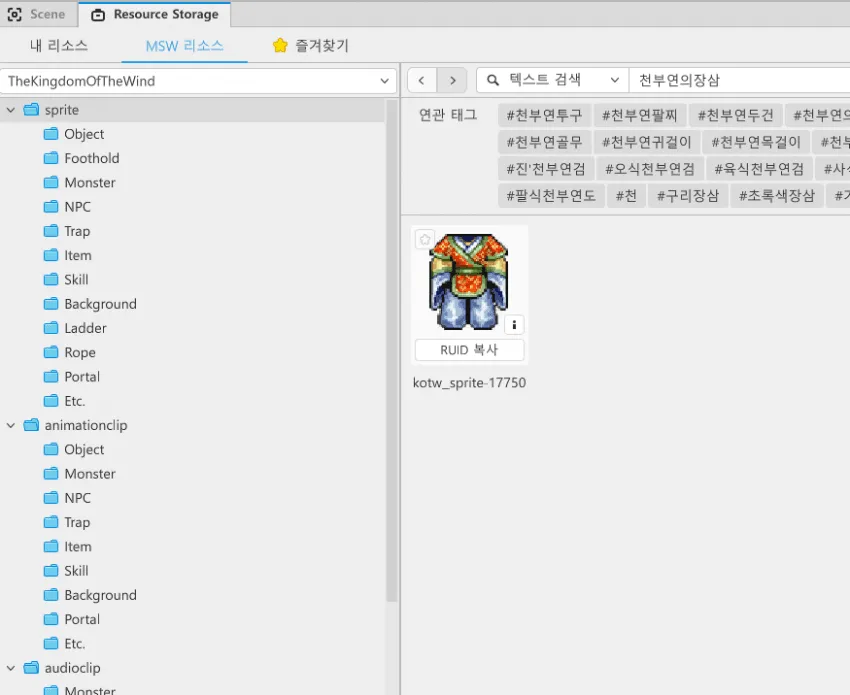Switch to the 내 리소스 tab

(x=59, y=46)
